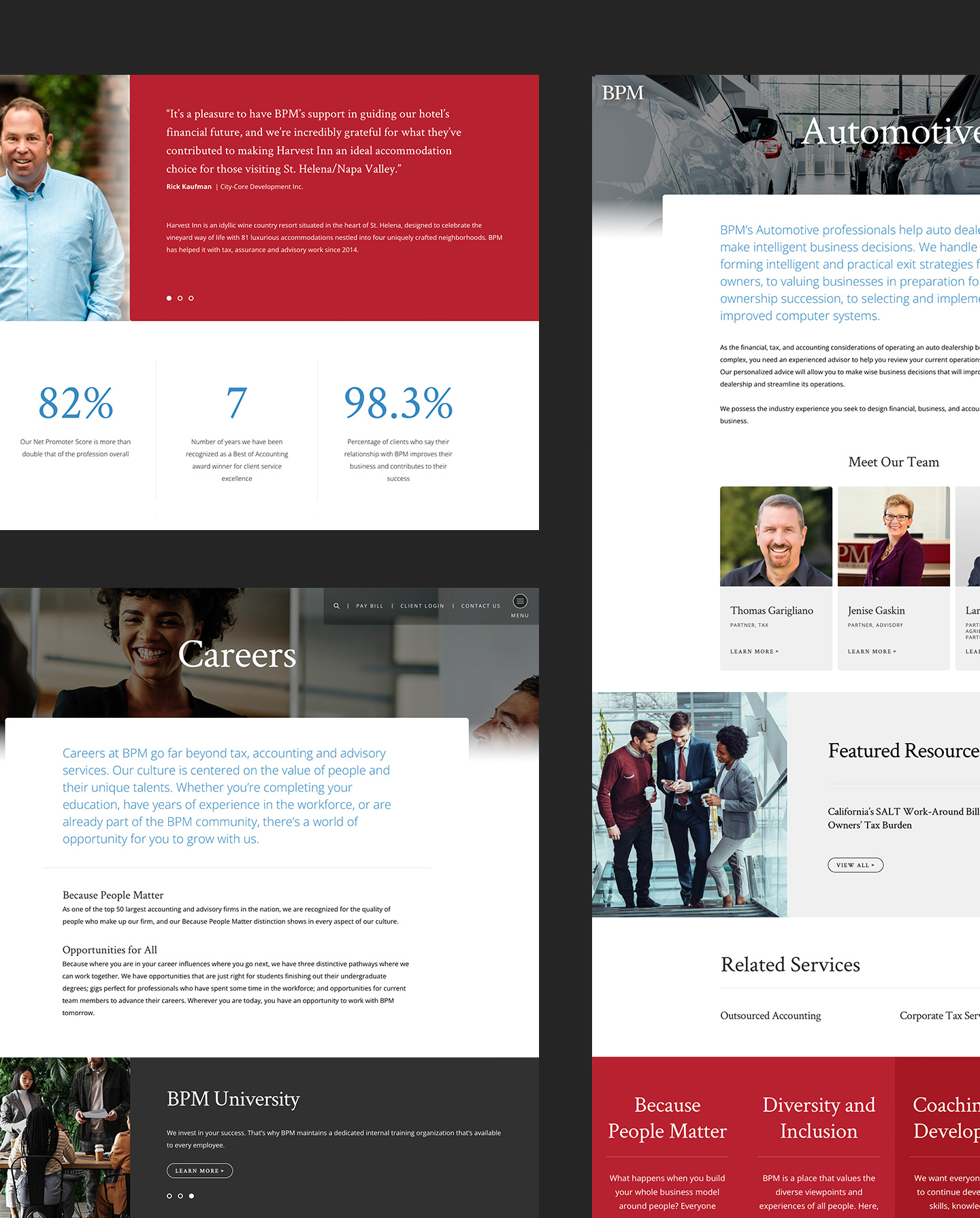Click PAY BILL in the Careers top nav
This screenshot has width=980, height=1218.
click(370, 606)
